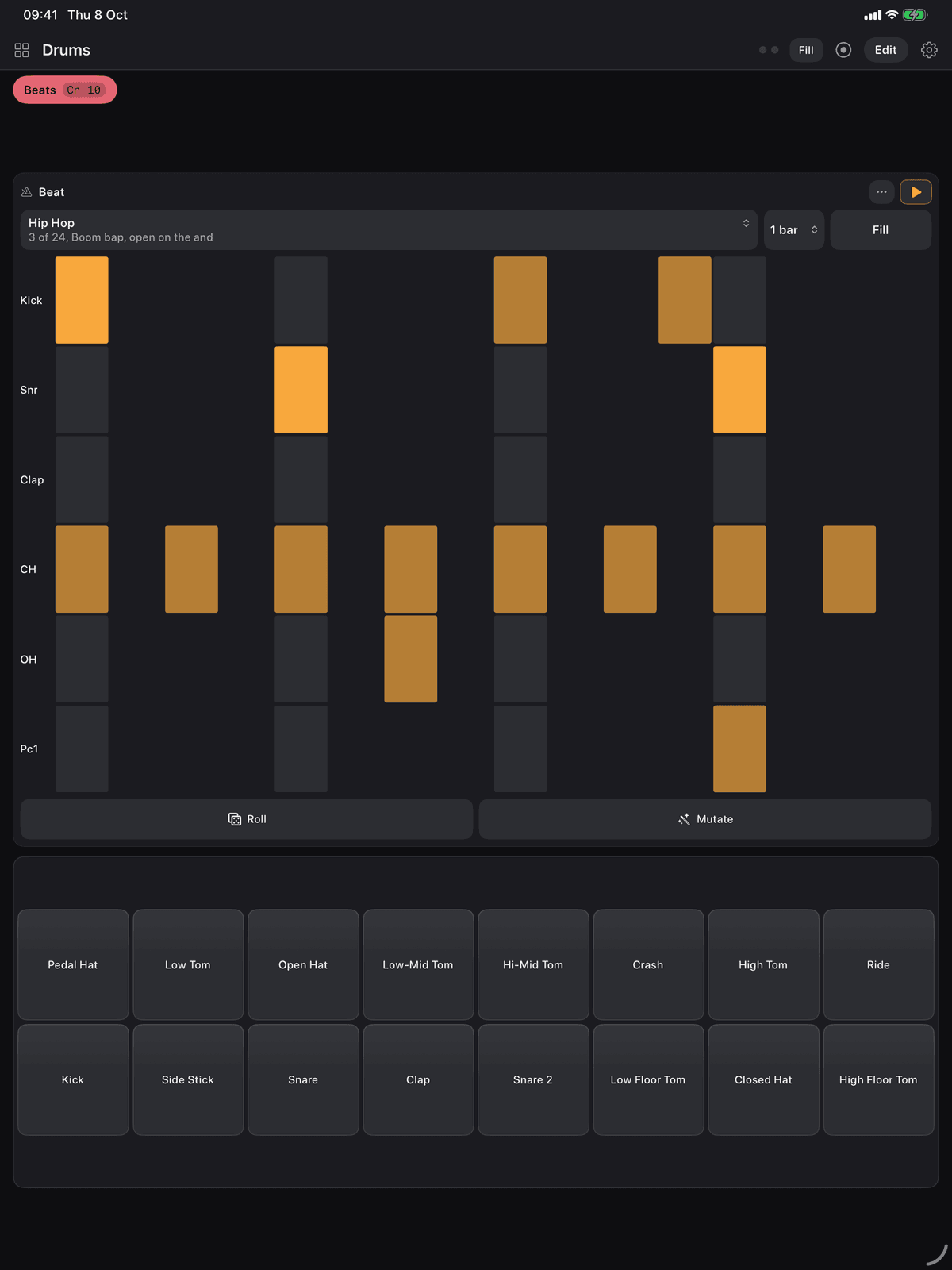Image resolution: width=952 pixels, height=1270 pixels.
Task: Check the battery icon in status bar
Action: click(915, 15)
